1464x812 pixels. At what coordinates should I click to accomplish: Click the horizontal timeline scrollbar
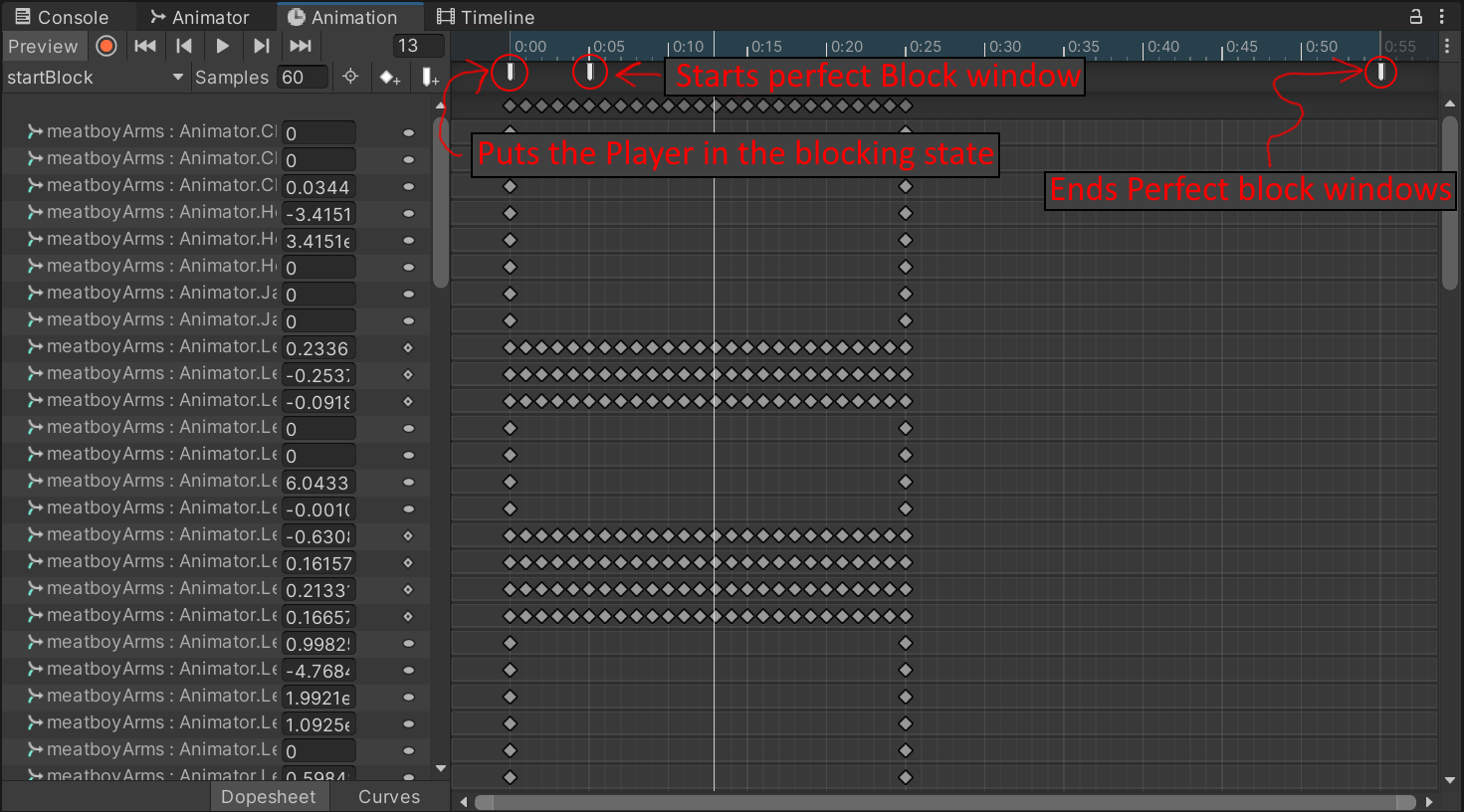pyautogui.click(x=945, y=802)
